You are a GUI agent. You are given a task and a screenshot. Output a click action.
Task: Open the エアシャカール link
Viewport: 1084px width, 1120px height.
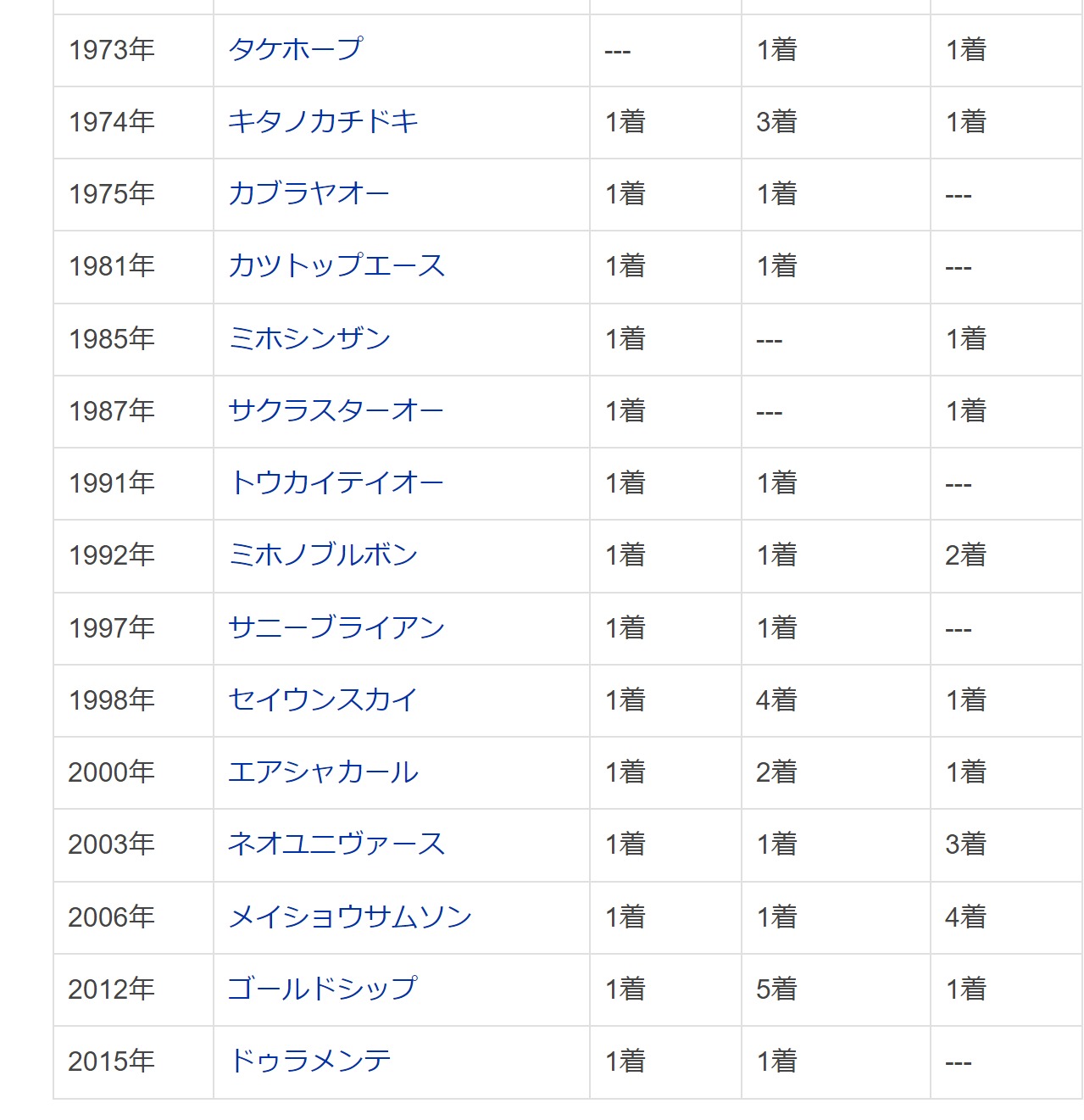323,772
